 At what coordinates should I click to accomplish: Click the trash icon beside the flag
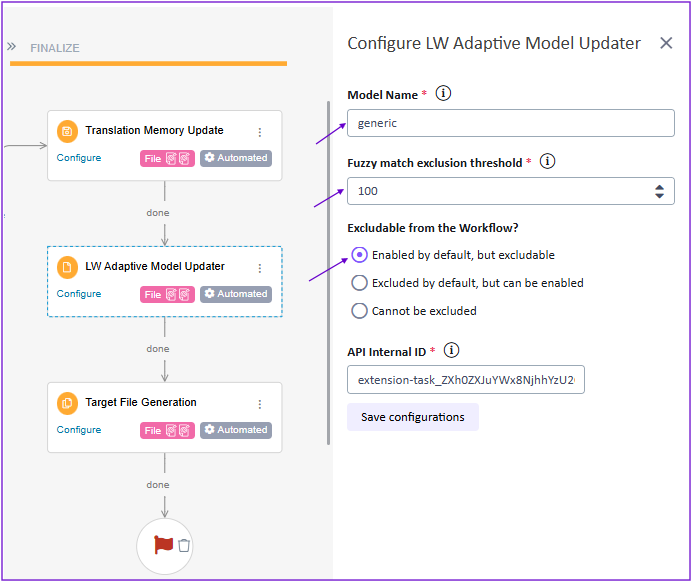(x=184, y=546)
